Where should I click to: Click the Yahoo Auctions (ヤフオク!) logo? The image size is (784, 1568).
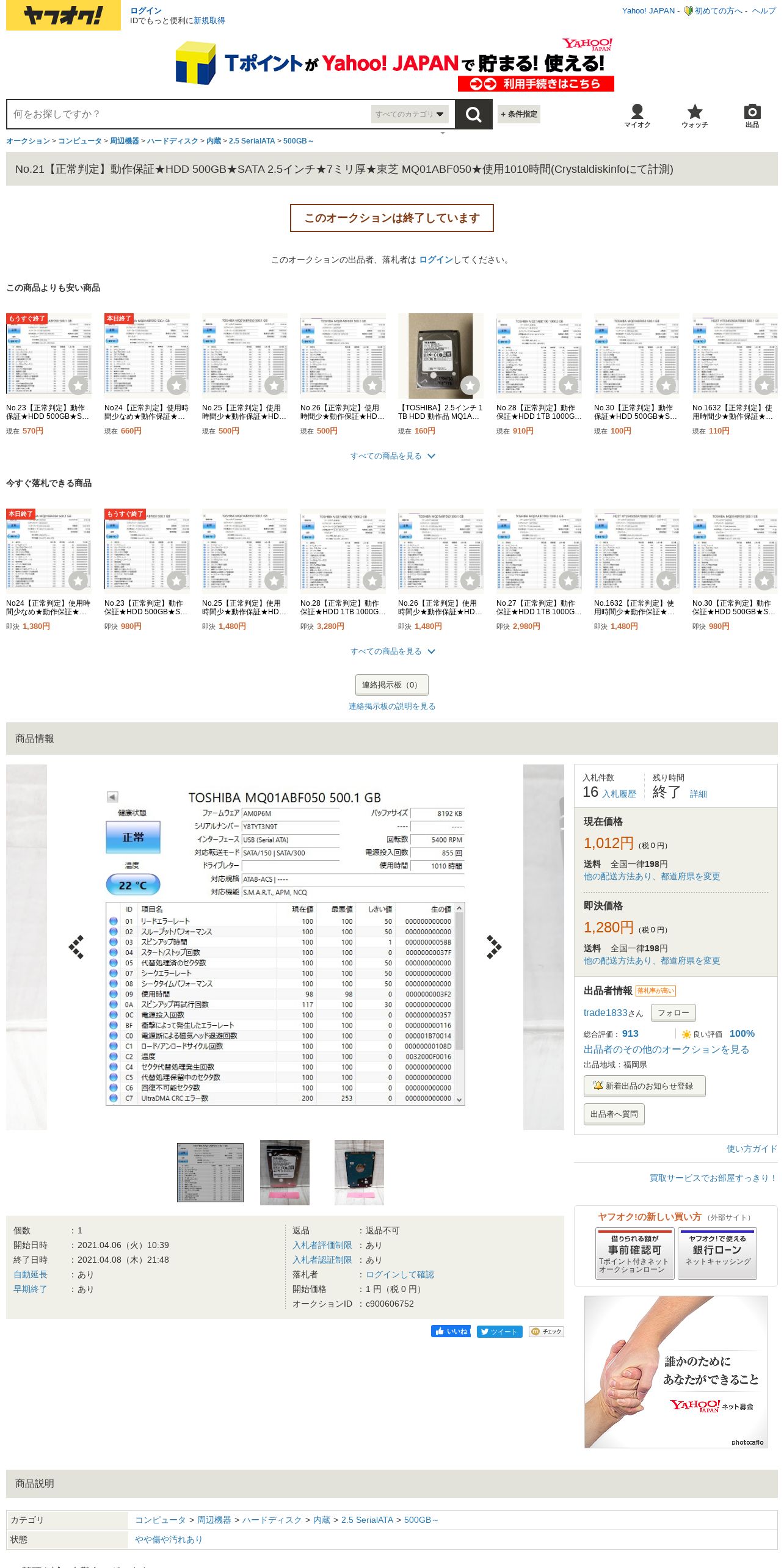pyautogui.click(x=64, y=15)
